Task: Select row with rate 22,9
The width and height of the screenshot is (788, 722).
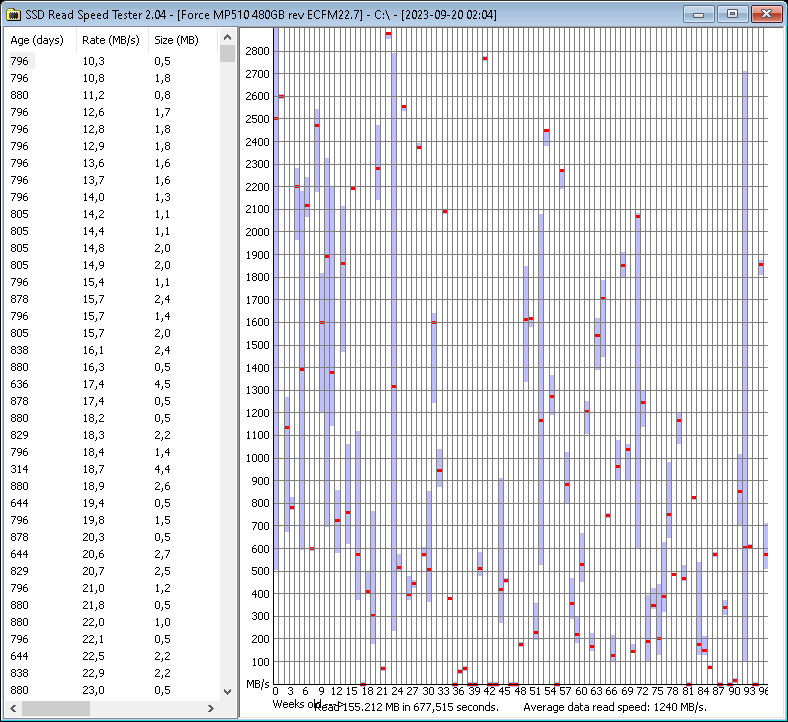Action: click(113, 673)
